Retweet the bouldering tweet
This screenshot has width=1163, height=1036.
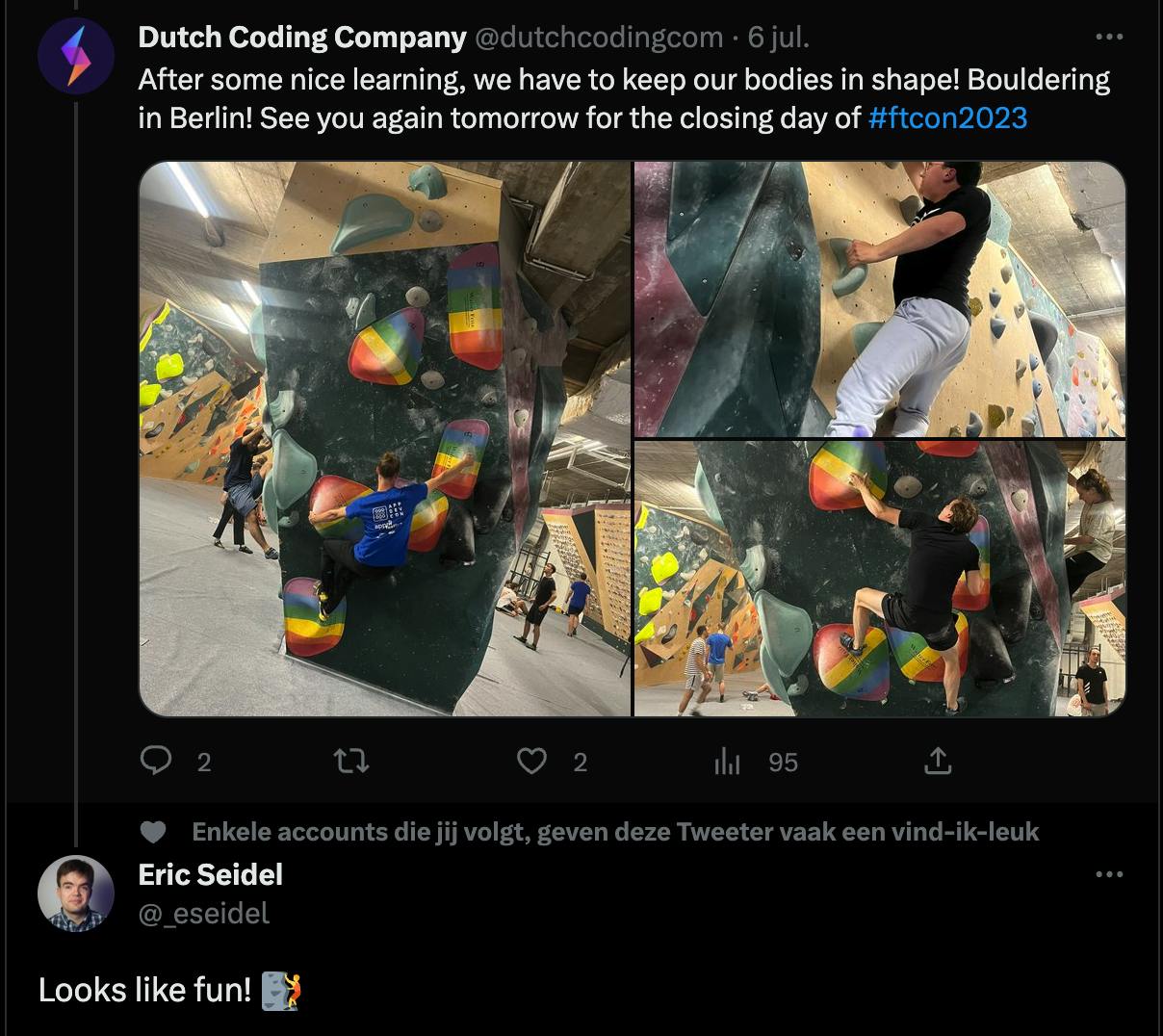click(x=350, y=762)
